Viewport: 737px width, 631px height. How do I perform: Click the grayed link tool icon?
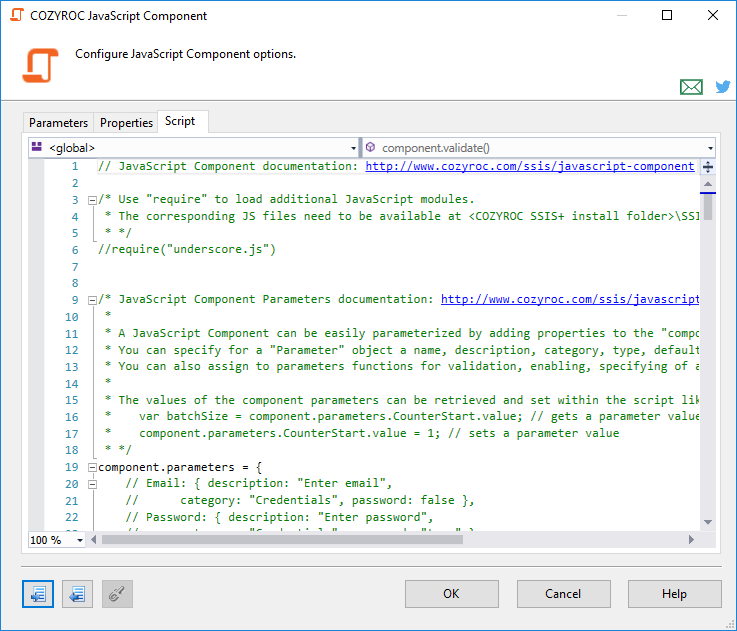tap(117, 594)
